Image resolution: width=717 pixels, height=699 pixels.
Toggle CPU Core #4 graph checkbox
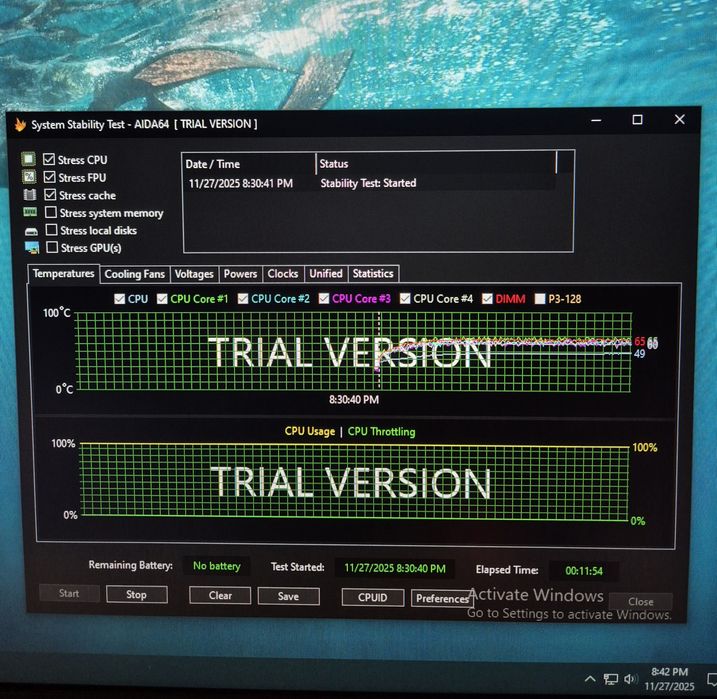[405, 299]
